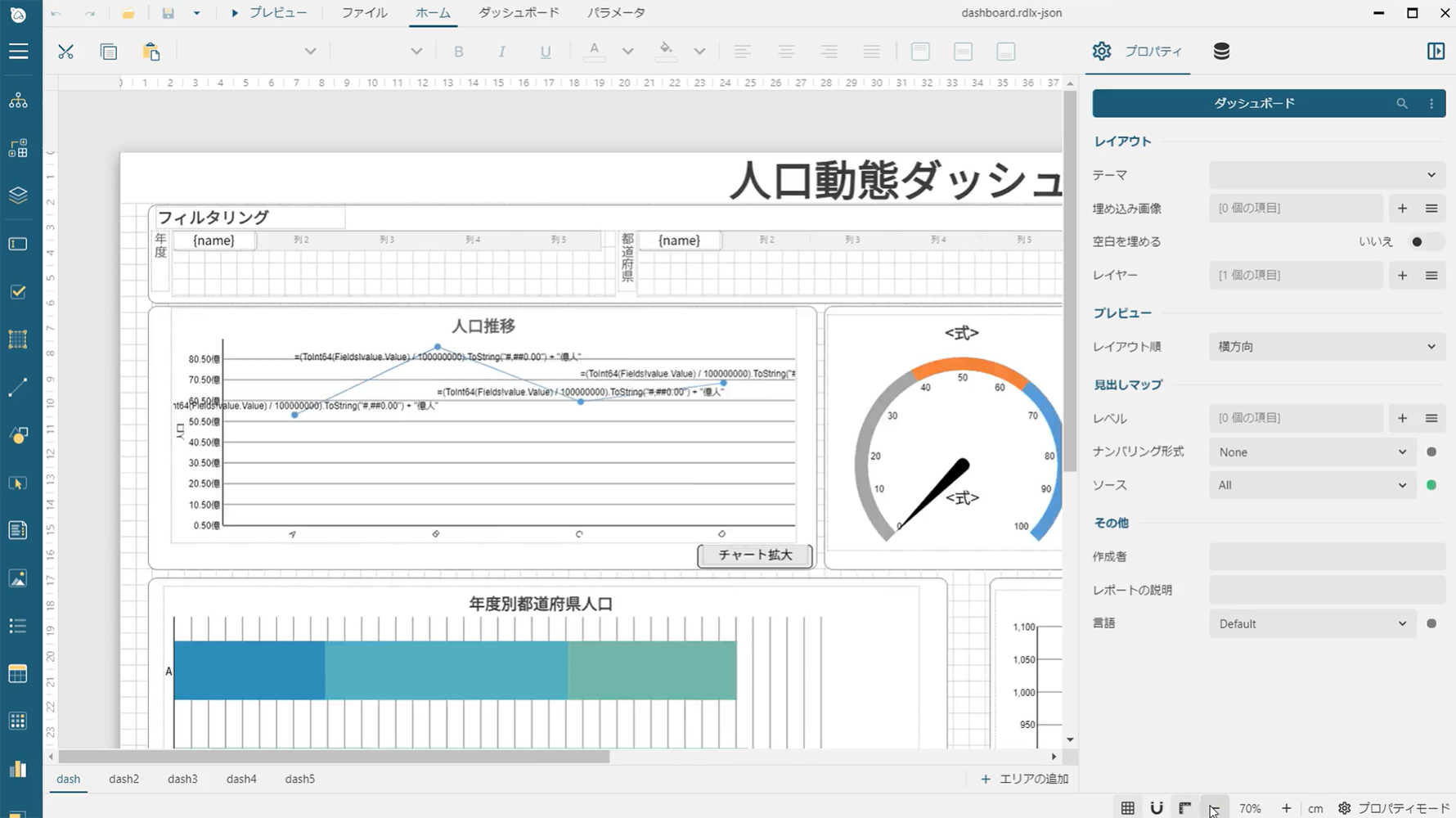The width and height of the screenshot is (1456, 818).
Task: Switch to the dash3 tab
Action: (182, 779)
